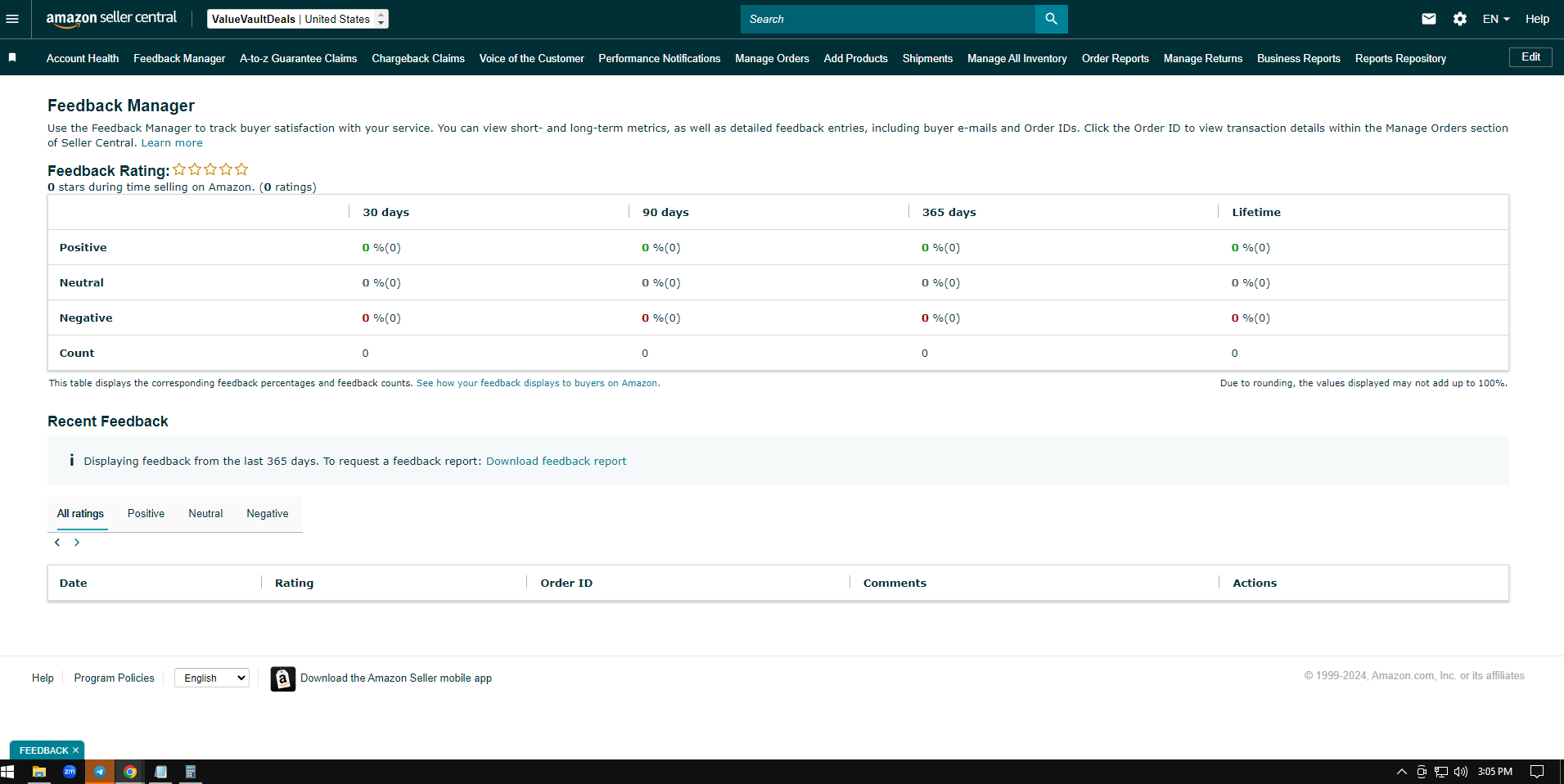The height and width of the screenshot is (784, 1564).
Task: Click the Negative Lifetime percentage cell
Action: [x=1251, y=318]
